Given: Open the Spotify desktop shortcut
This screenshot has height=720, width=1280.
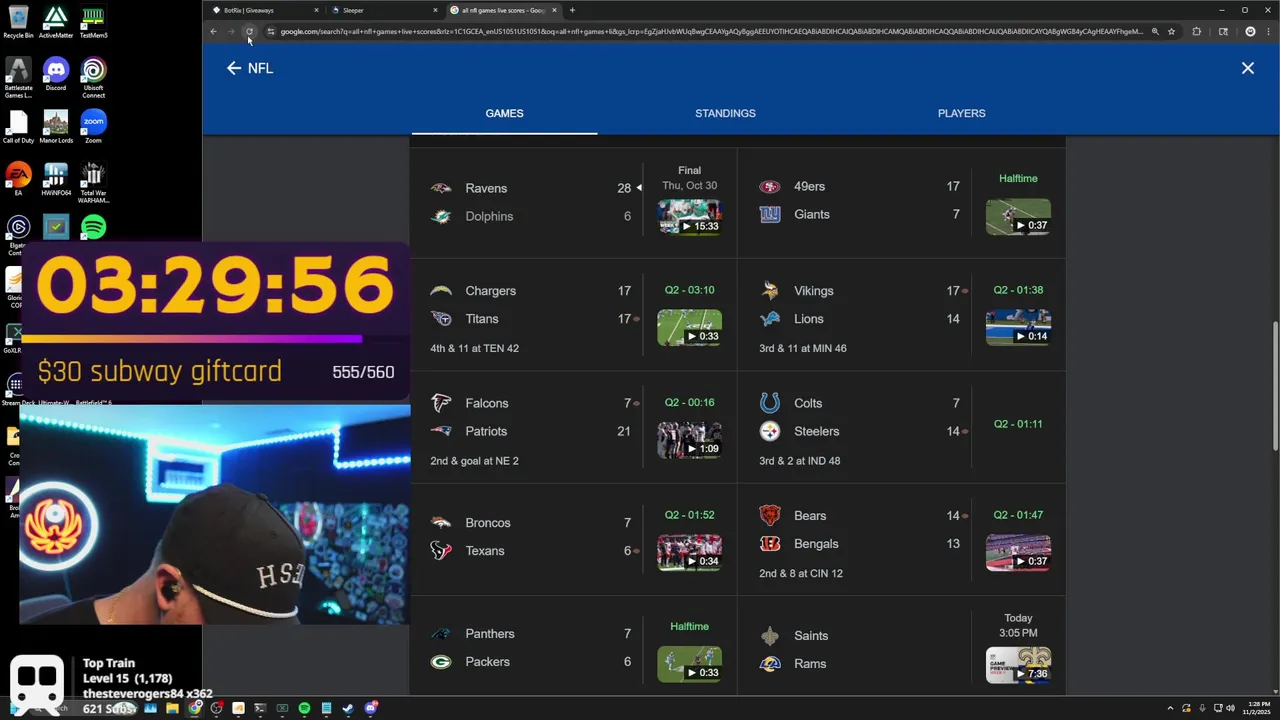Looking at the screenshot, I should click(93, 227).
